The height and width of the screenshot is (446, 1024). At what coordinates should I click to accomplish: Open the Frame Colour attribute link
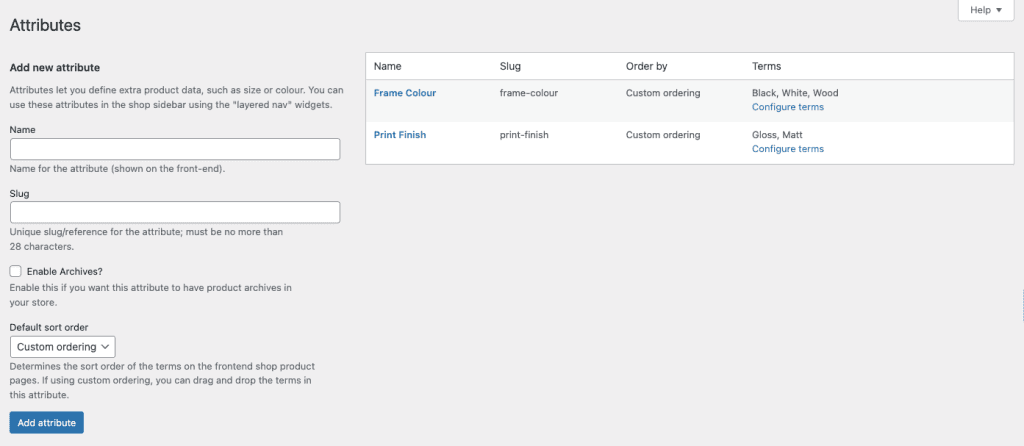[405, 93]
